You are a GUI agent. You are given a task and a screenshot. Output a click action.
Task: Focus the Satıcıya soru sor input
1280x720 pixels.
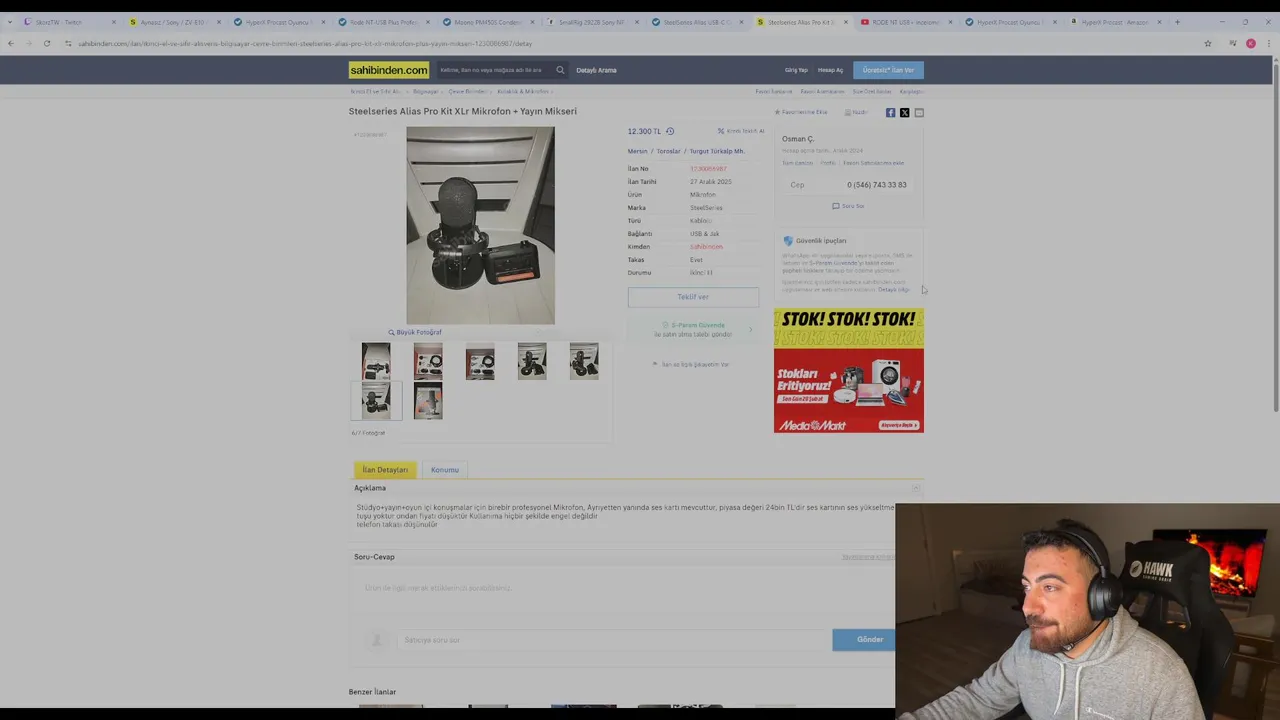(x=612, y=640)
